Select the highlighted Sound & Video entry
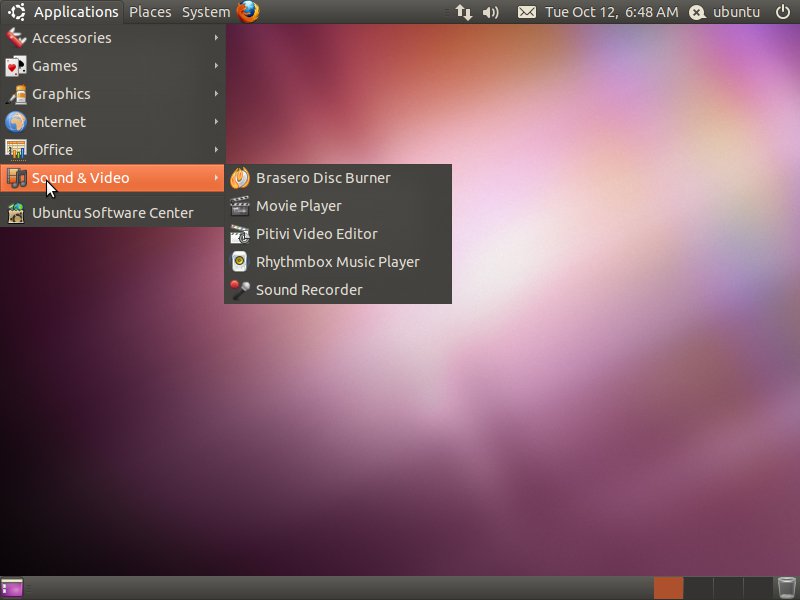800x600 pixels. 112,178
